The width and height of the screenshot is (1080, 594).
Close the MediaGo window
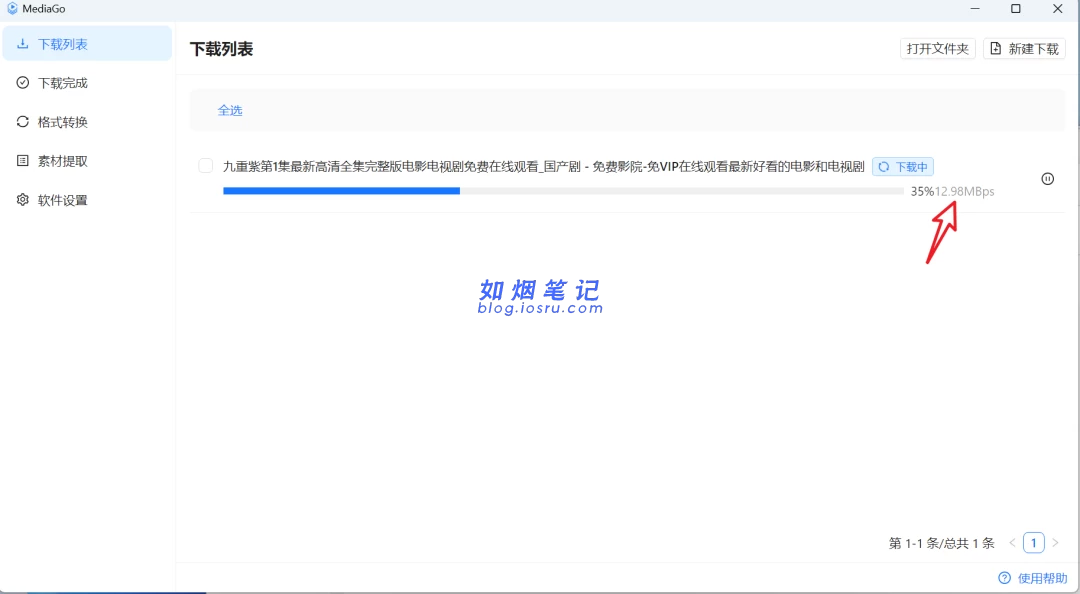pos(1058,9)
